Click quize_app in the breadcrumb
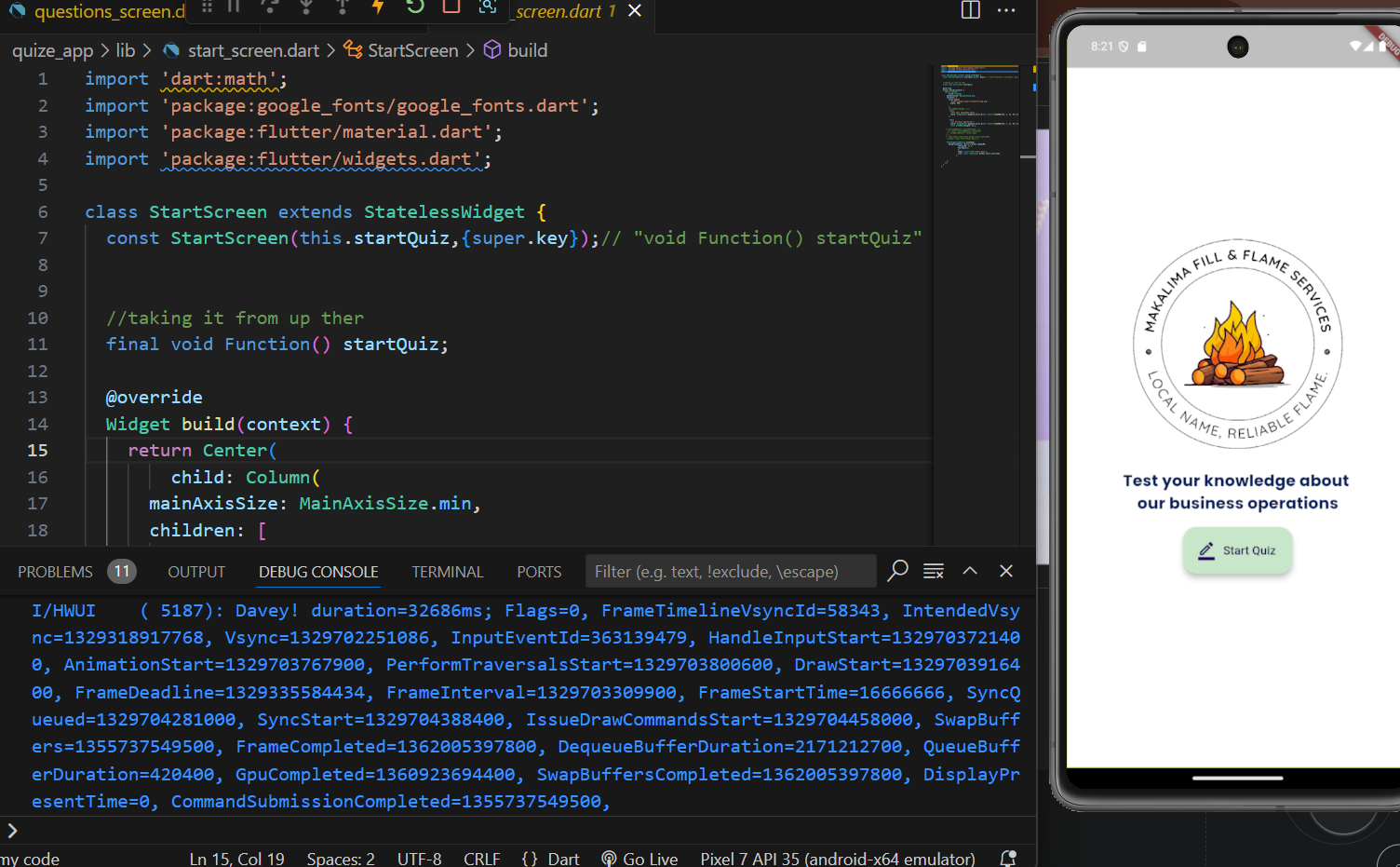Image resolution: width=1400 pixels, height=867 pixels. (53, 50)
